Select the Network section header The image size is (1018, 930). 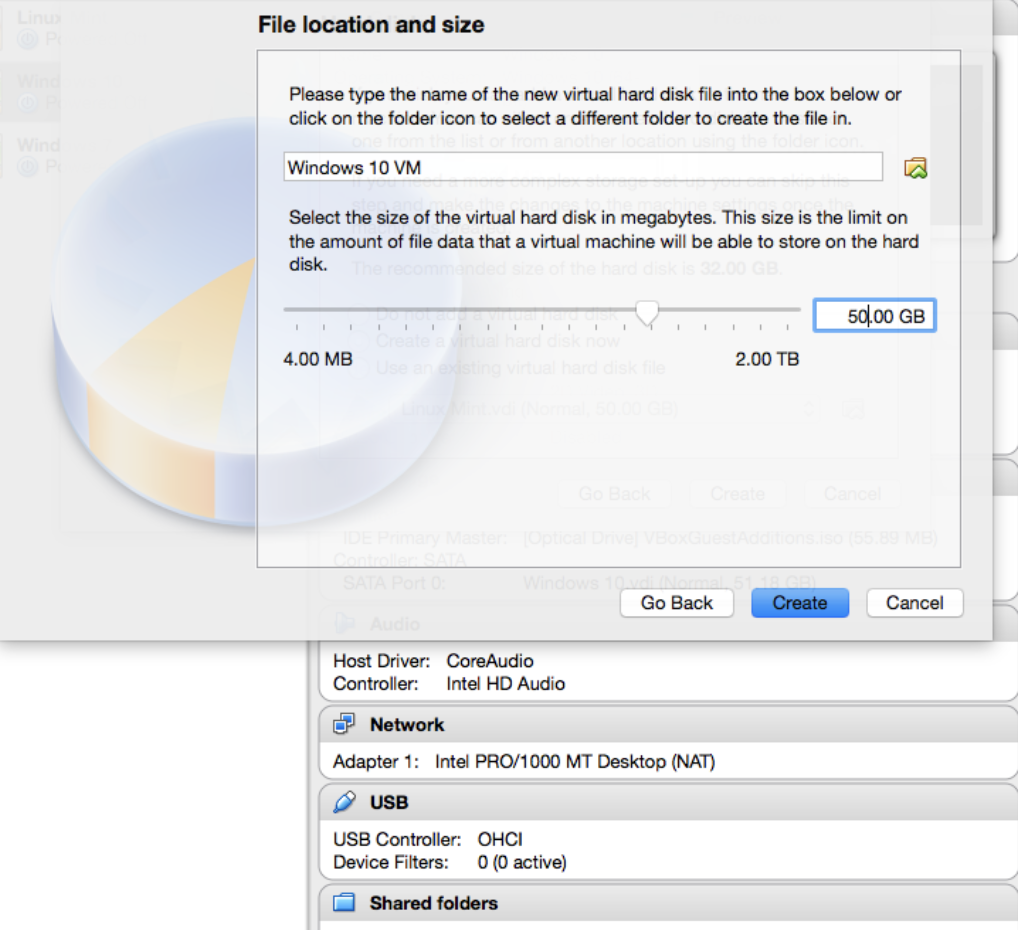(669, 725)
